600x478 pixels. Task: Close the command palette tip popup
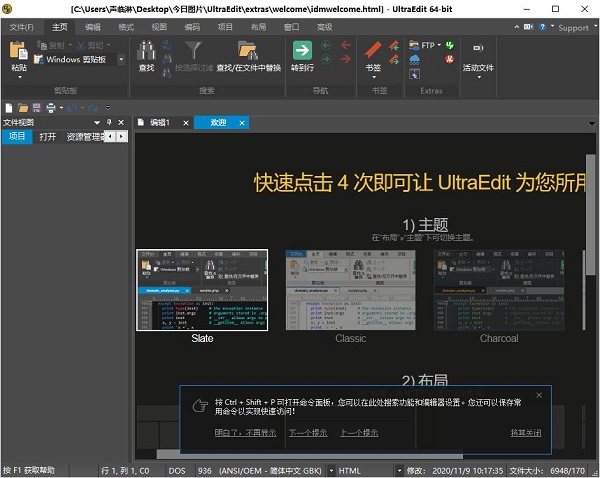pos(539,395)
